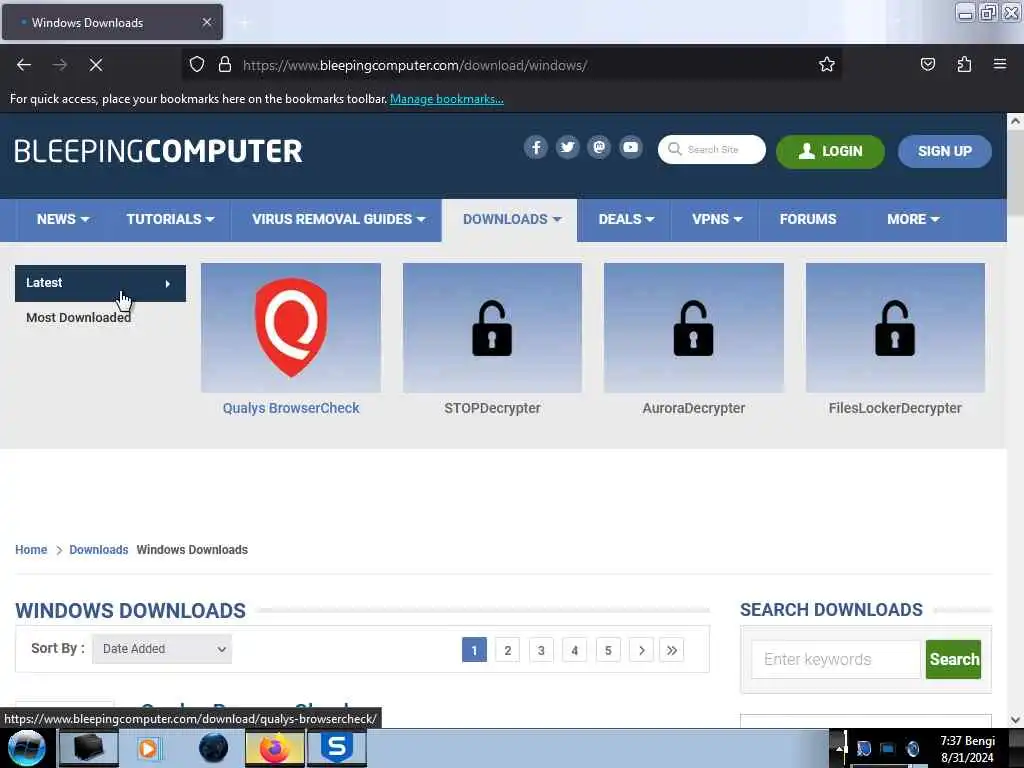The width and height of the screenshot is (1024, 768).
Task: Launch Firefox from the taskbar
Action: [x=274, y=748]
